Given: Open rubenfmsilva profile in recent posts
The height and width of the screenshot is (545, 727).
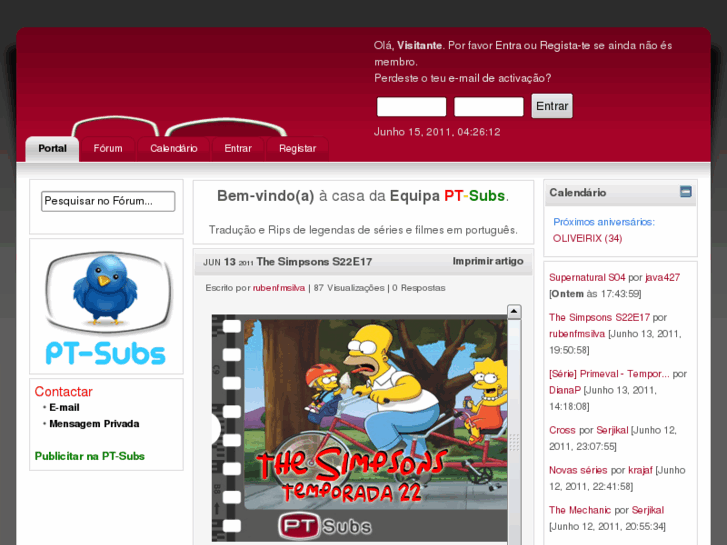Looking at the screenshot, I should tap(577, 334).
